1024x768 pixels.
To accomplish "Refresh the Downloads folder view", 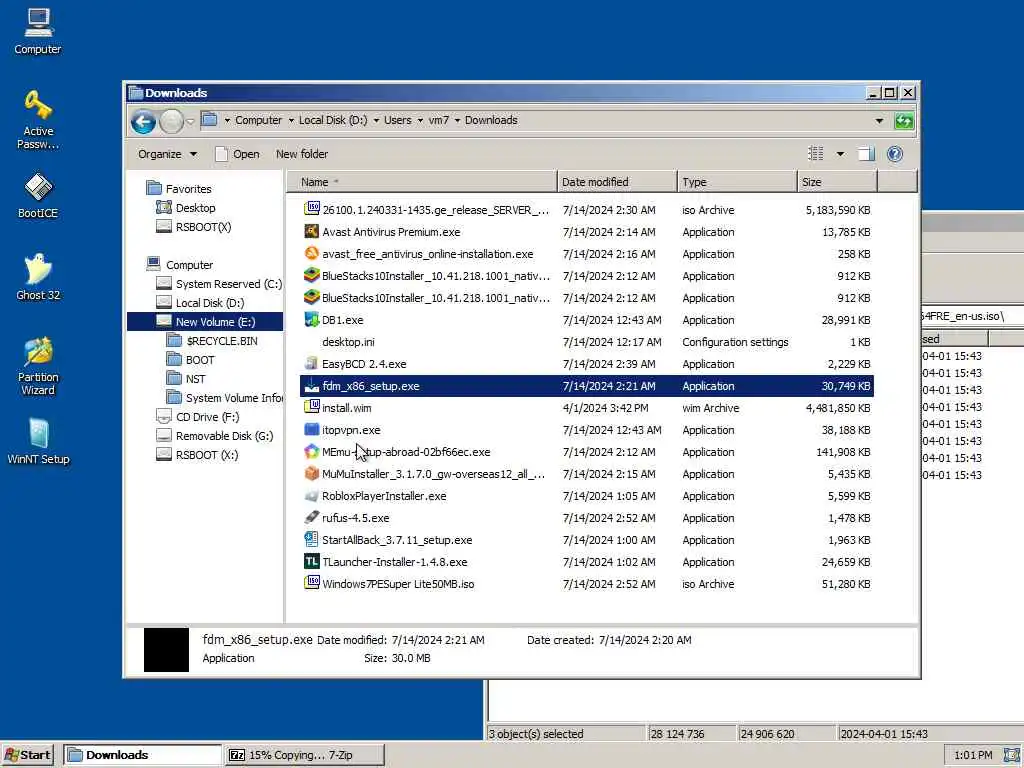I will (x=904, y=121).
